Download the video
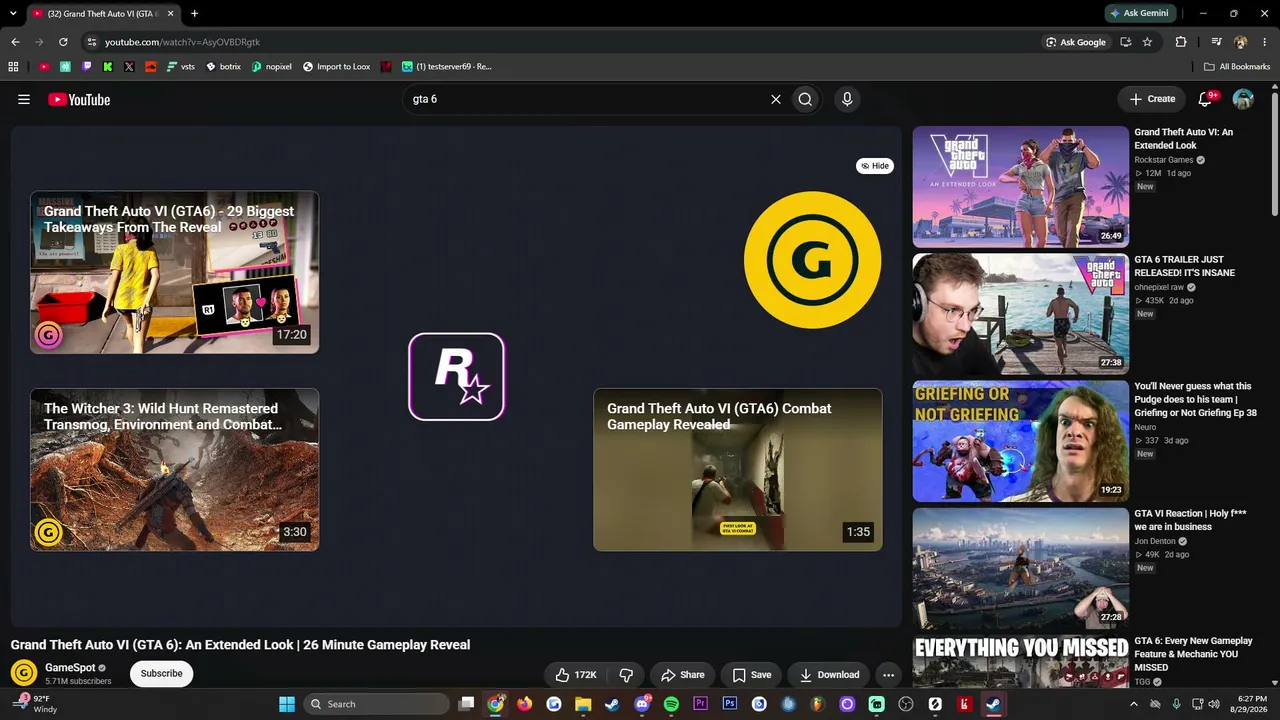The width and height of the screenshot is (1280, 720). (x=829, y=675)
